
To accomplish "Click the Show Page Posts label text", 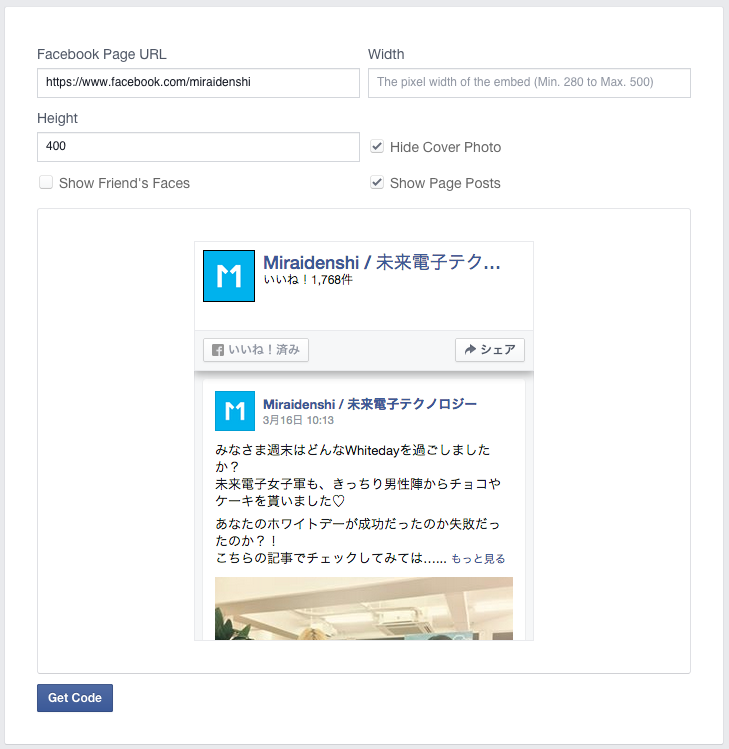I will pyautogui.click(x=445, y=183).
